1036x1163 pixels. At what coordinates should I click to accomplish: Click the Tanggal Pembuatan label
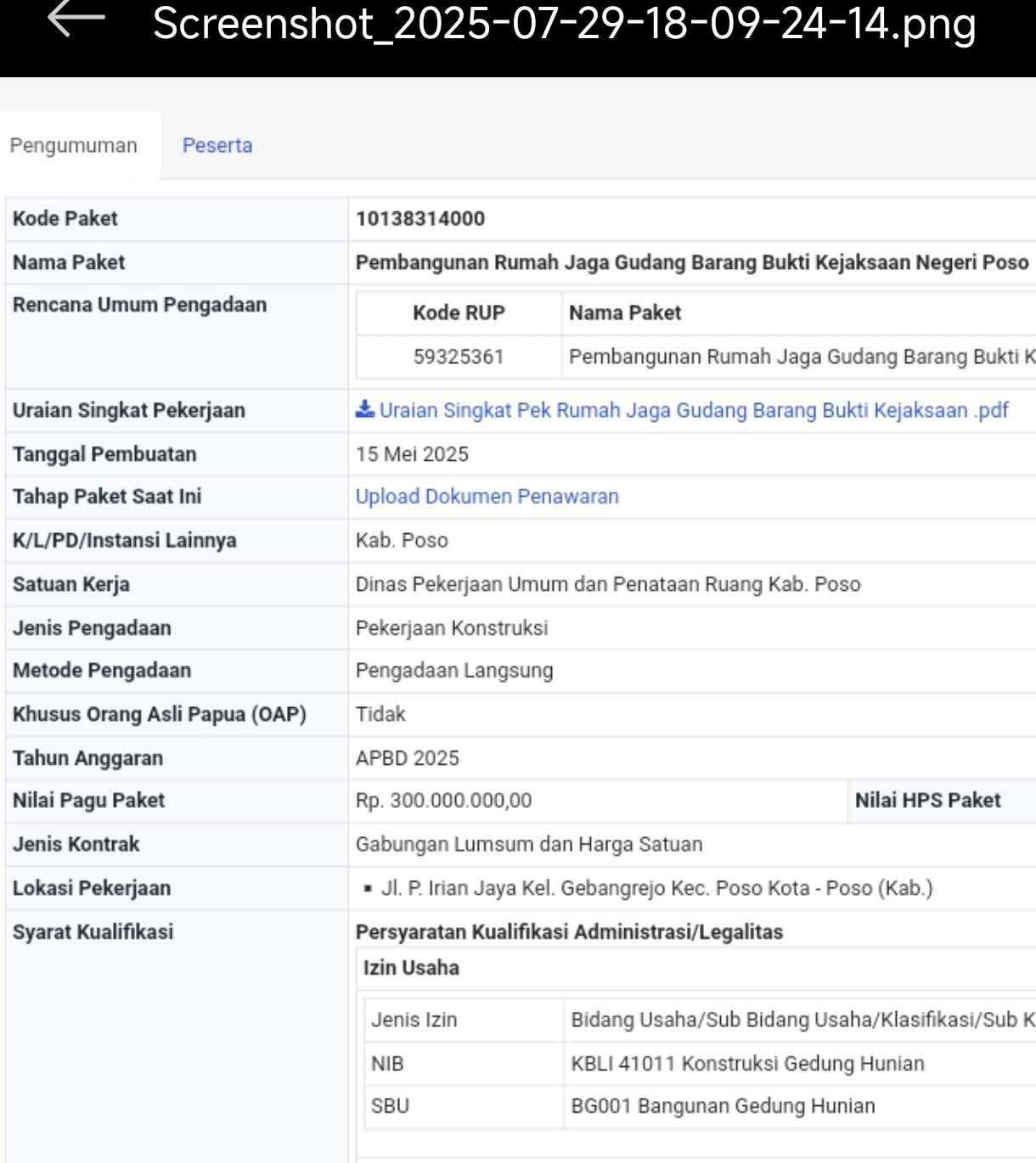pyautogui.click(x=104, y=455)
